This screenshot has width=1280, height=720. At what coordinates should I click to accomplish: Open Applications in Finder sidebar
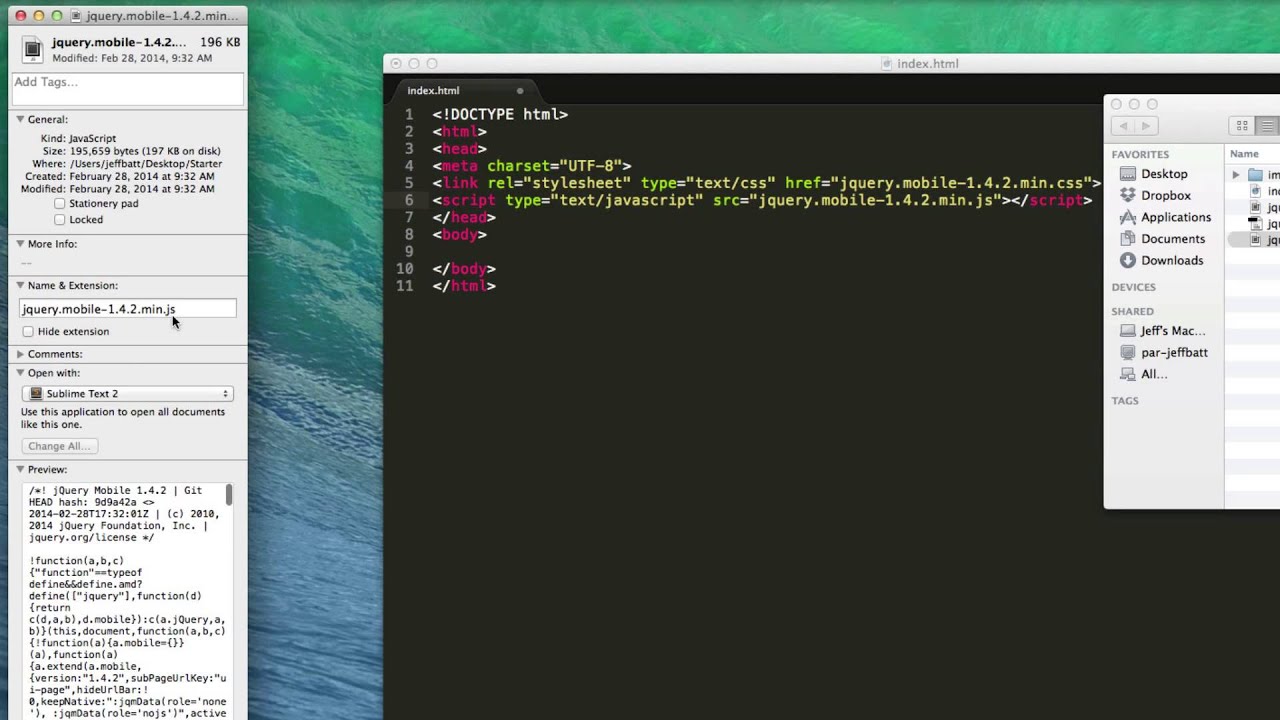click(x=1175, y=217)
